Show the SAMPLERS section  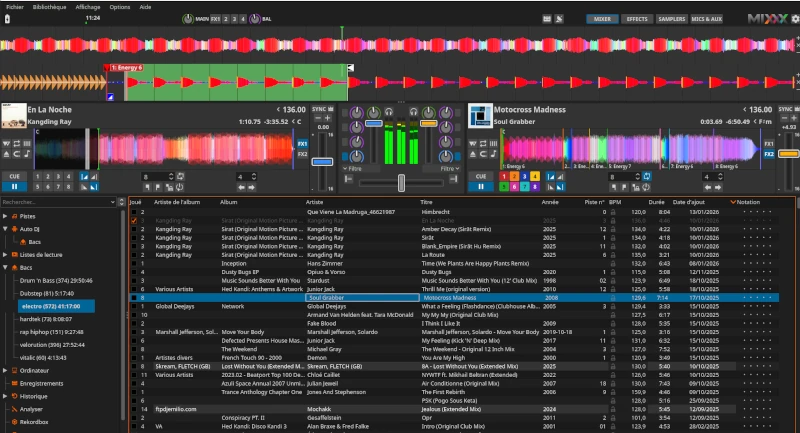[x=671, y=19]
